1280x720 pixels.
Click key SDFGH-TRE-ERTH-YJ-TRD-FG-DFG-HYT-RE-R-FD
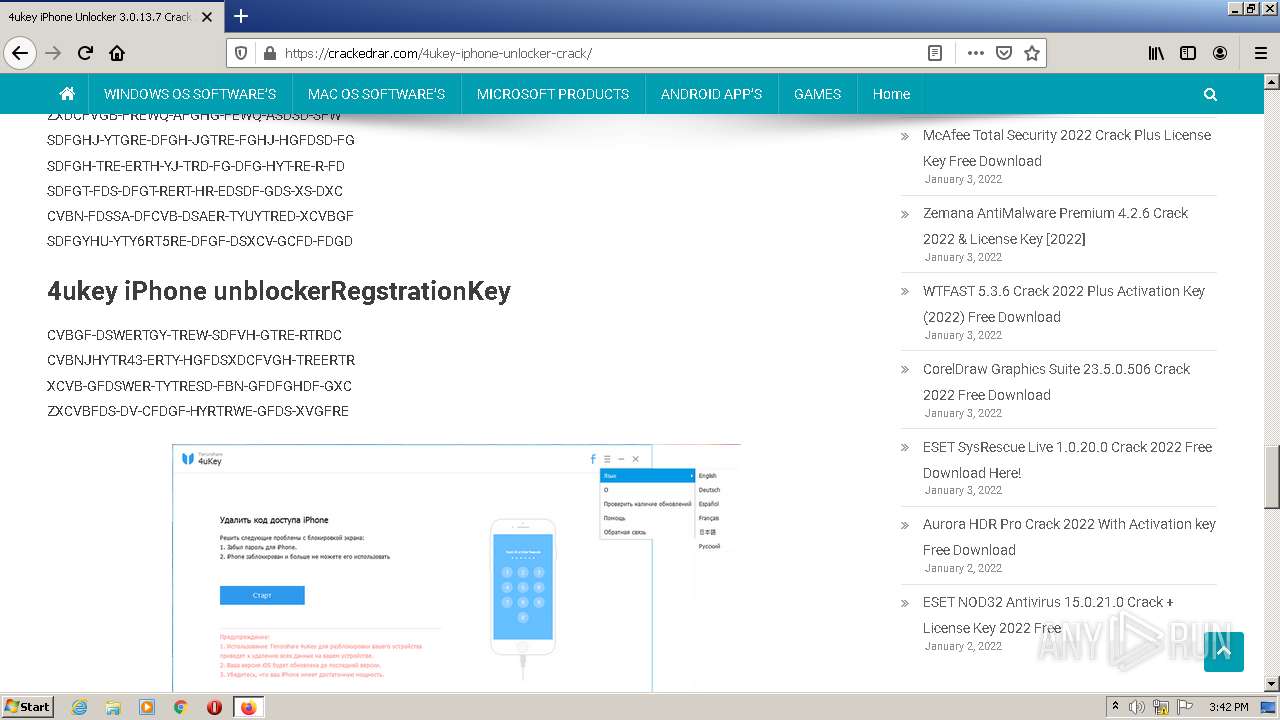pos(196,166)
